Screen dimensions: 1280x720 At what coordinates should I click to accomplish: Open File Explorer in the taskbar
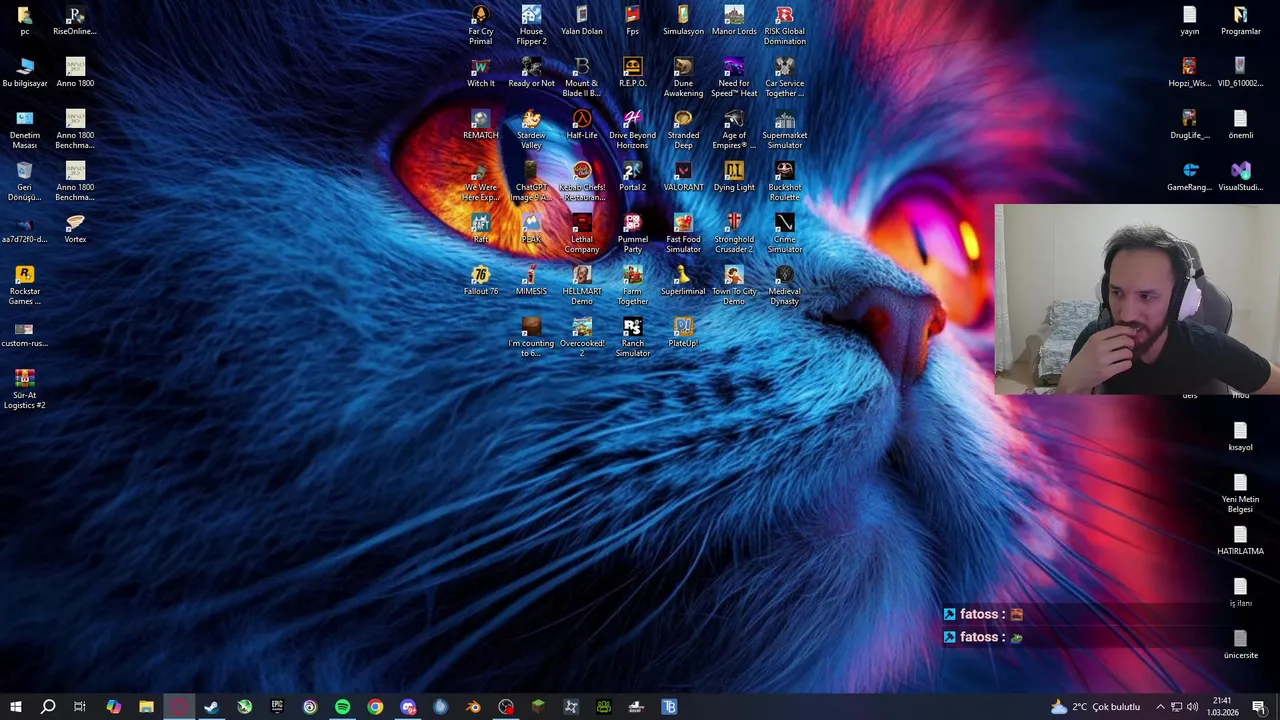click(x=146, y=707)
